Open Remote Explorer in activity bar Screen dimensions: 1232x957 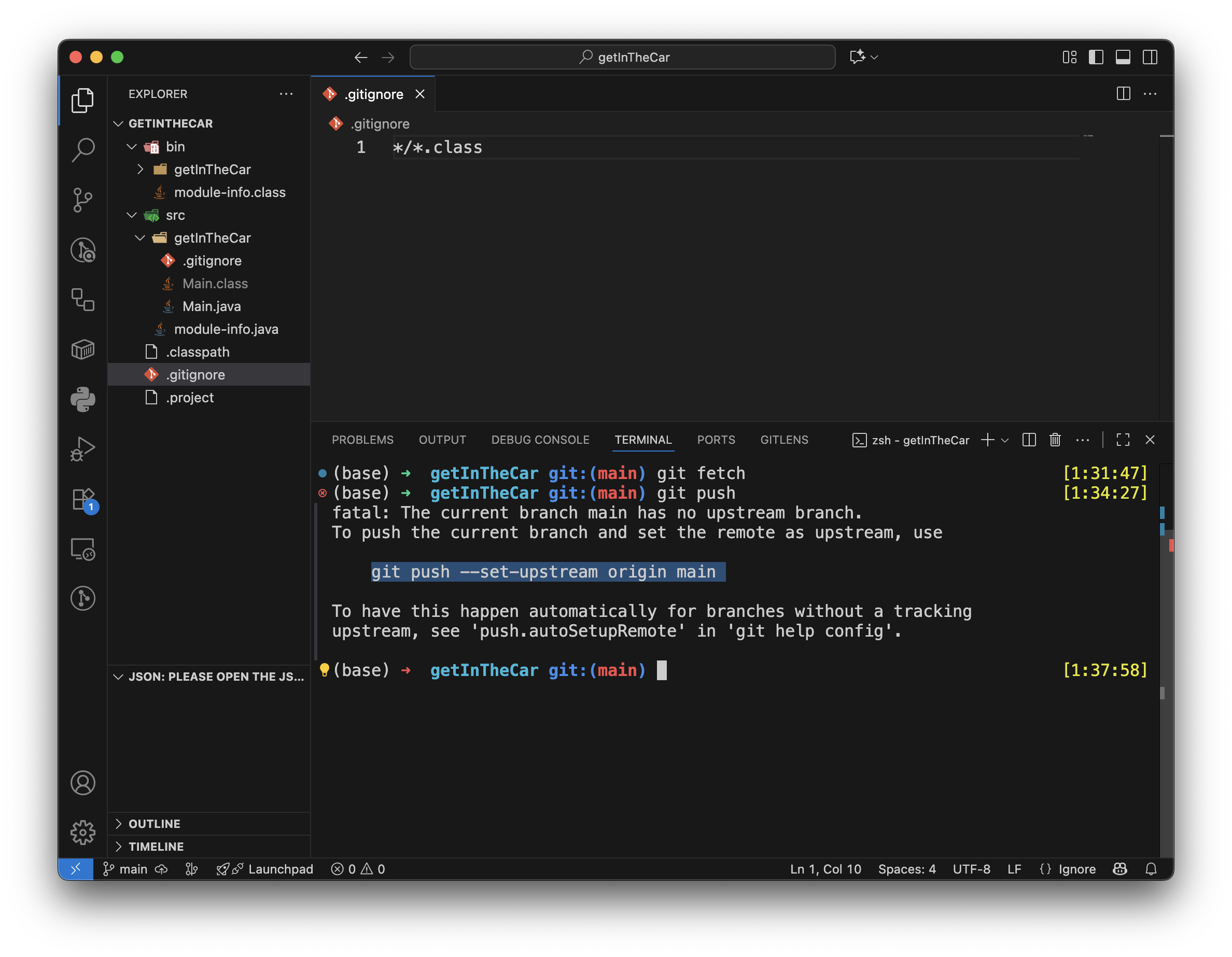83,550
